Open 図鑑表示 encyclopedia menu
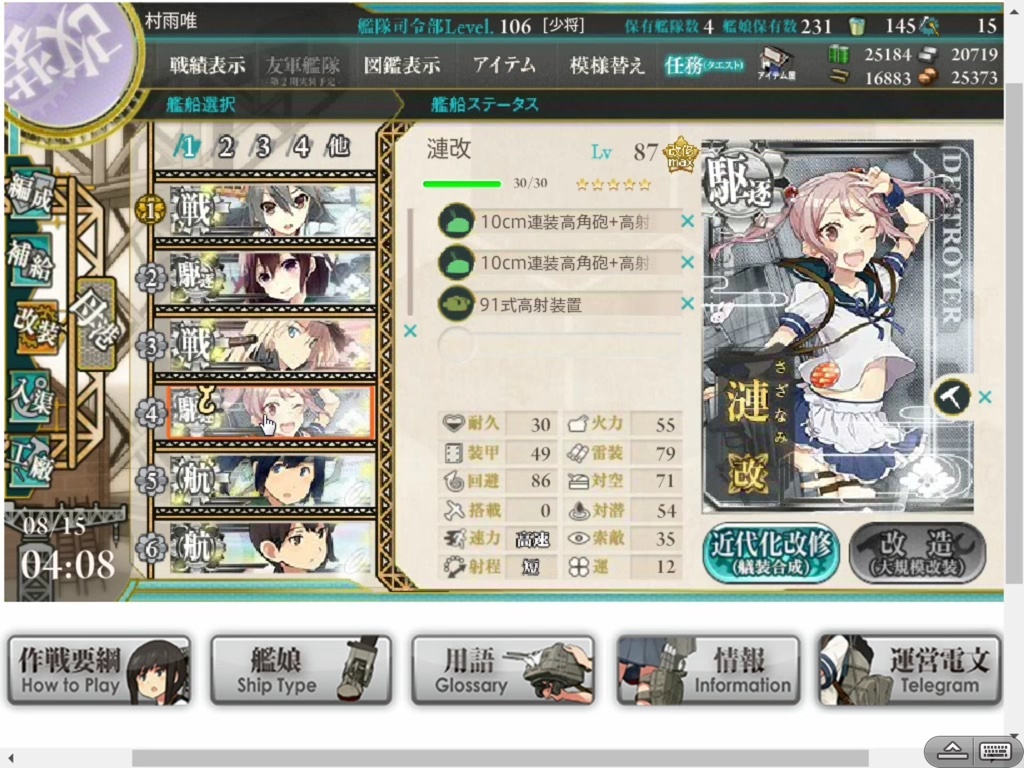The width and height of the screenshot is (1024, 768). click(x=402, y=65)
